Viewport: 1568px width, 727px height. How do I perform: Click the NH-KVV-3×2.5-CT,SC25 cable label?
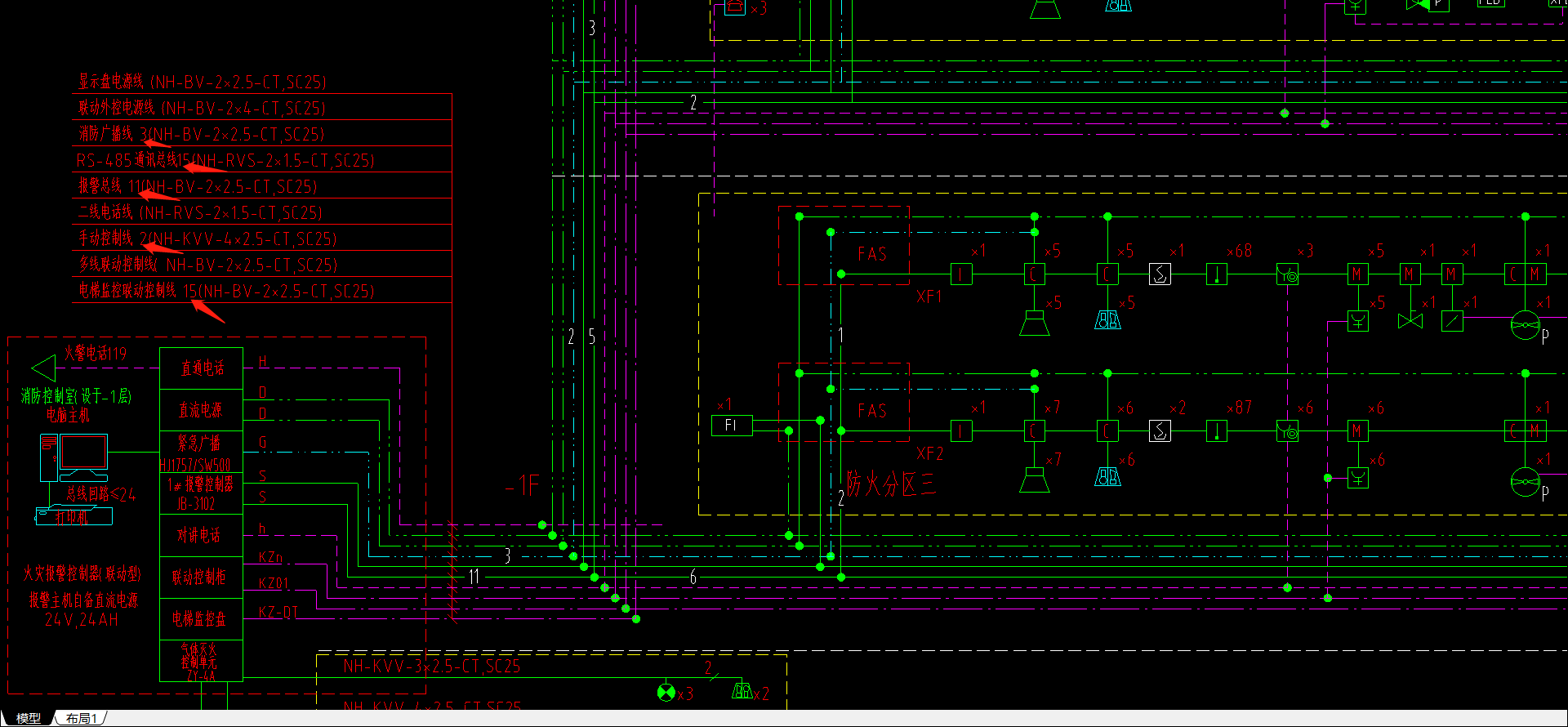[x=431, y=667]
